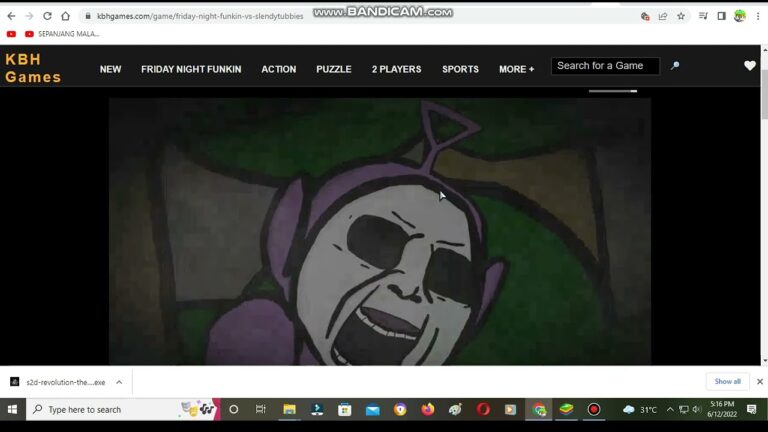Click the scrollbar down arrow
Image resolution: width=768 pixels, height=432 pixels.
coord(764,361)
